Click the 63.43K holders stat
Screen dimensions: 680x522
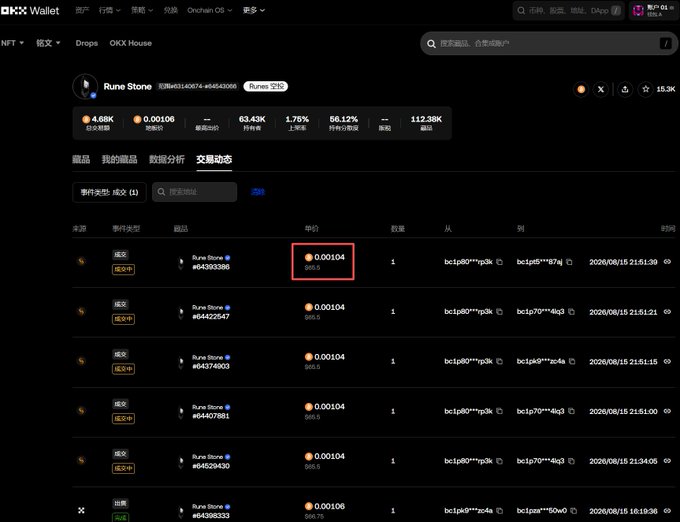tap(252, 123)
